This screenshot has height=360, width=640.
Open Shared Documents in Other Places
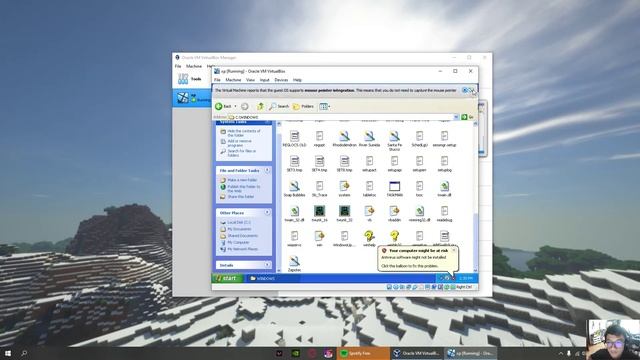[x=242, y=236]
